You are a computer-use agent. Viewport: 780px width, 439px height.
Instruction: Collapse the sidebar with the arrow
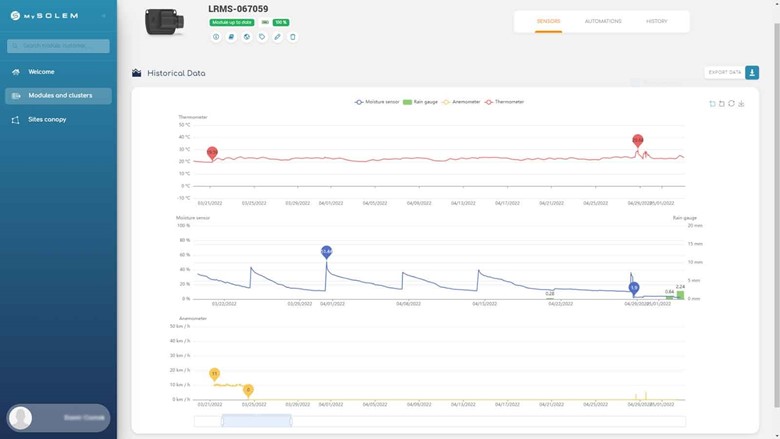104,15
